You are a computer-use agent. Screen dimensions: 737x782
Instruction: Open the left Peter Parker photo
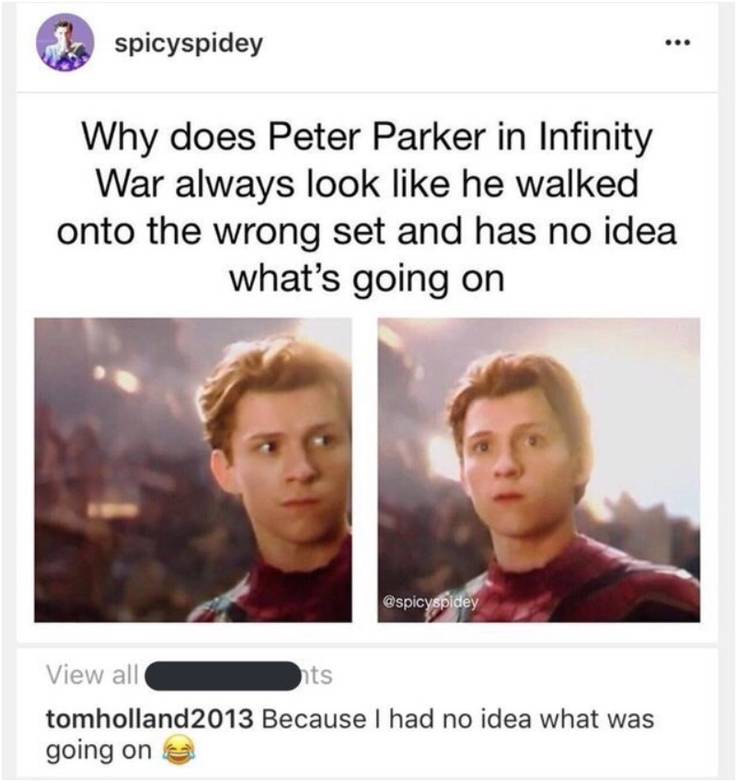193,470
